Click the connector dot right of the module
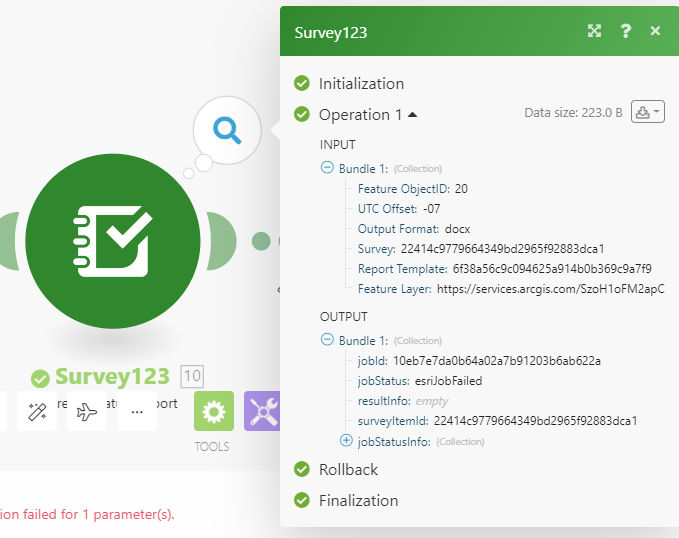Screen dimensions: 679x538 261,241
